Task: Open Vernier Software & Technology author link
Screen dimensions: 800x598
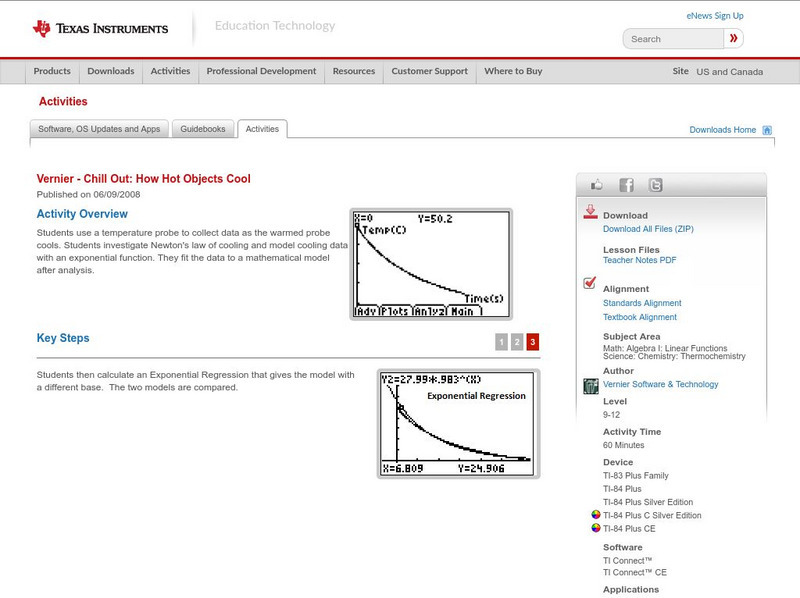Action: coord(660,384)
